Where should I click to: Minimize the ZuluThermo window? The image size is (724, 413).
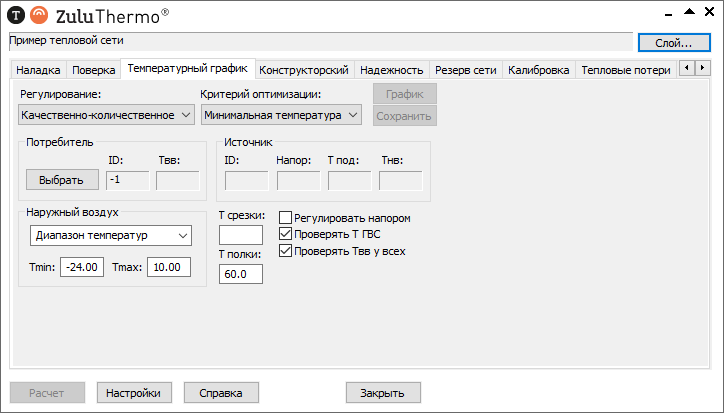point(668,14)
